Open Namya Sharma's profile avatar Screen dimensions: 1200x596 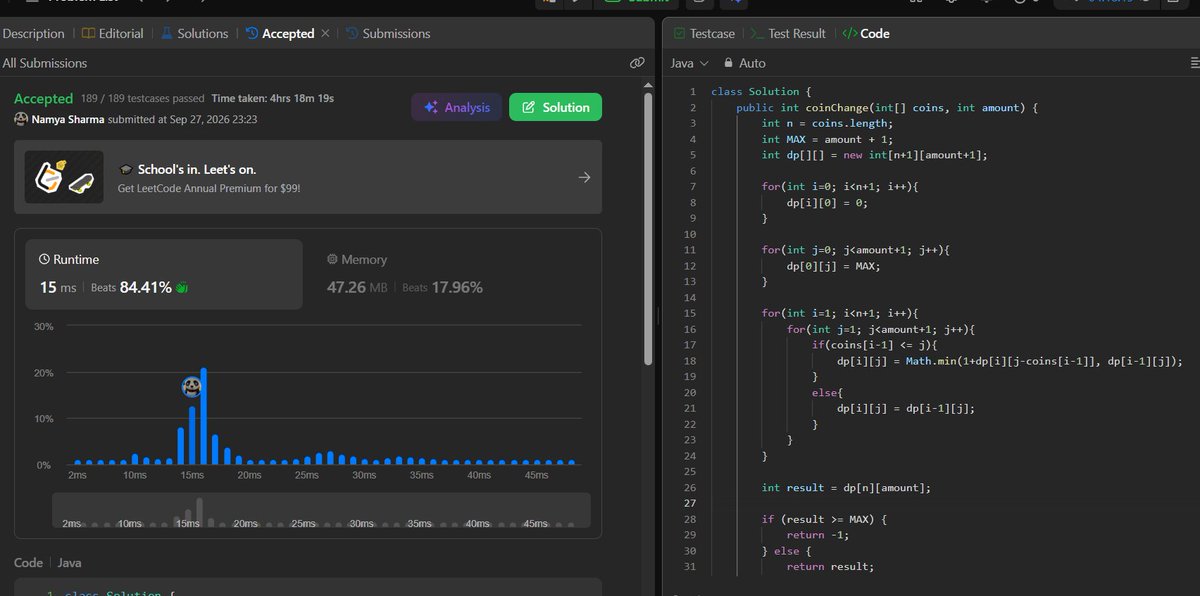click(21, 119)
